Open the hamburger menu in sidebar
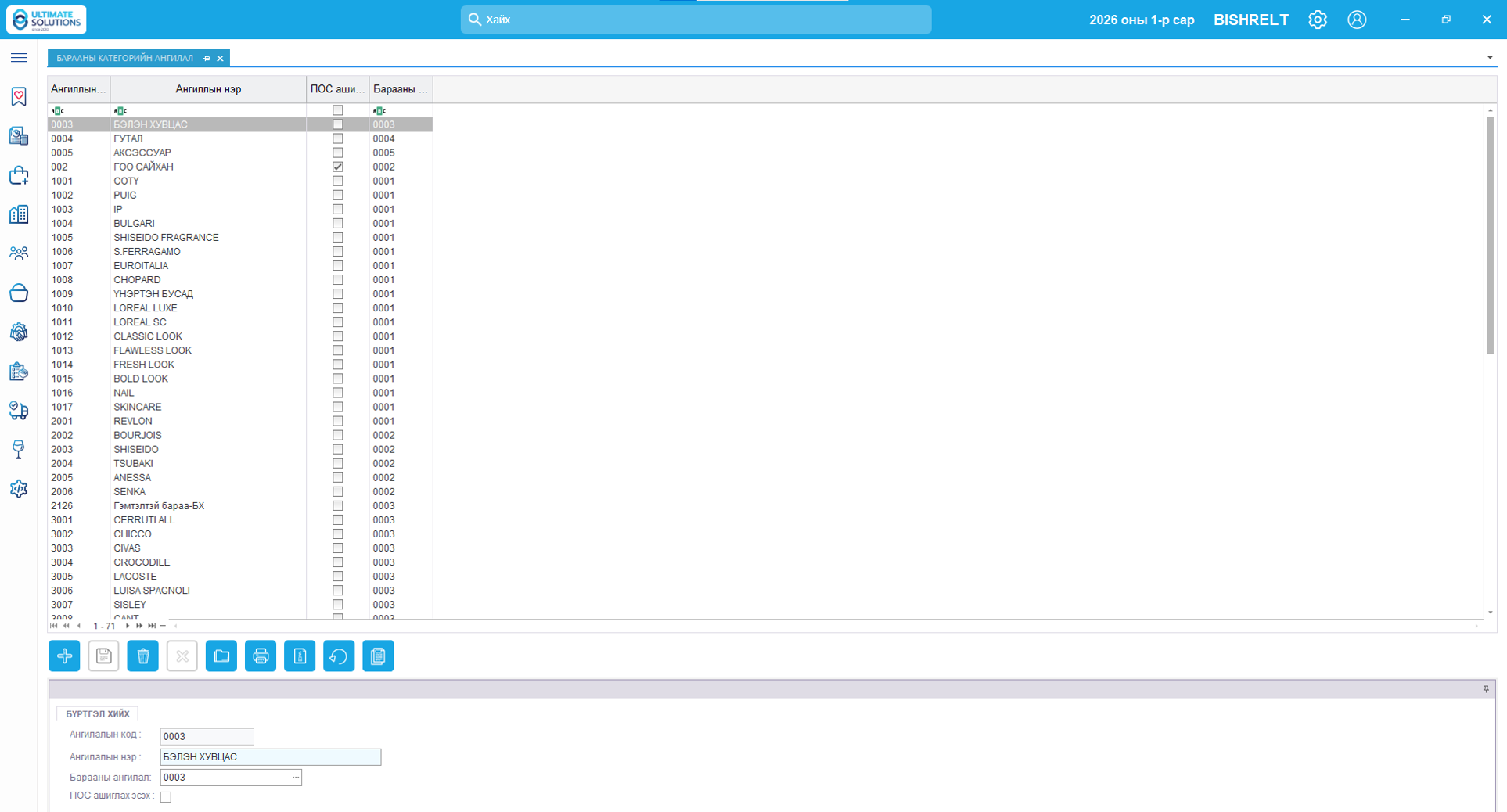The width and height of the screenshot is (1507, 812). (19, 58)
